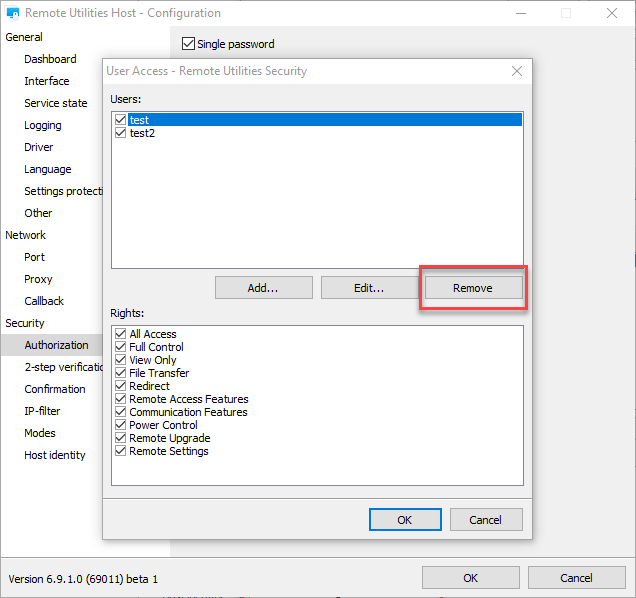Click the Remove user button
Image resolution: width=636 pixels, height=598 pixels.
(472, 288)
